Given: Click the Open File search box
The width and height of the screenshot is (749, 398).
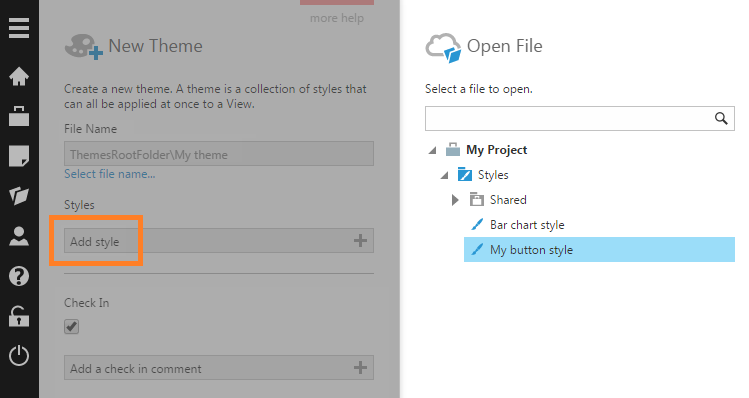Looking at the screenshot, I should coord(579,118).
